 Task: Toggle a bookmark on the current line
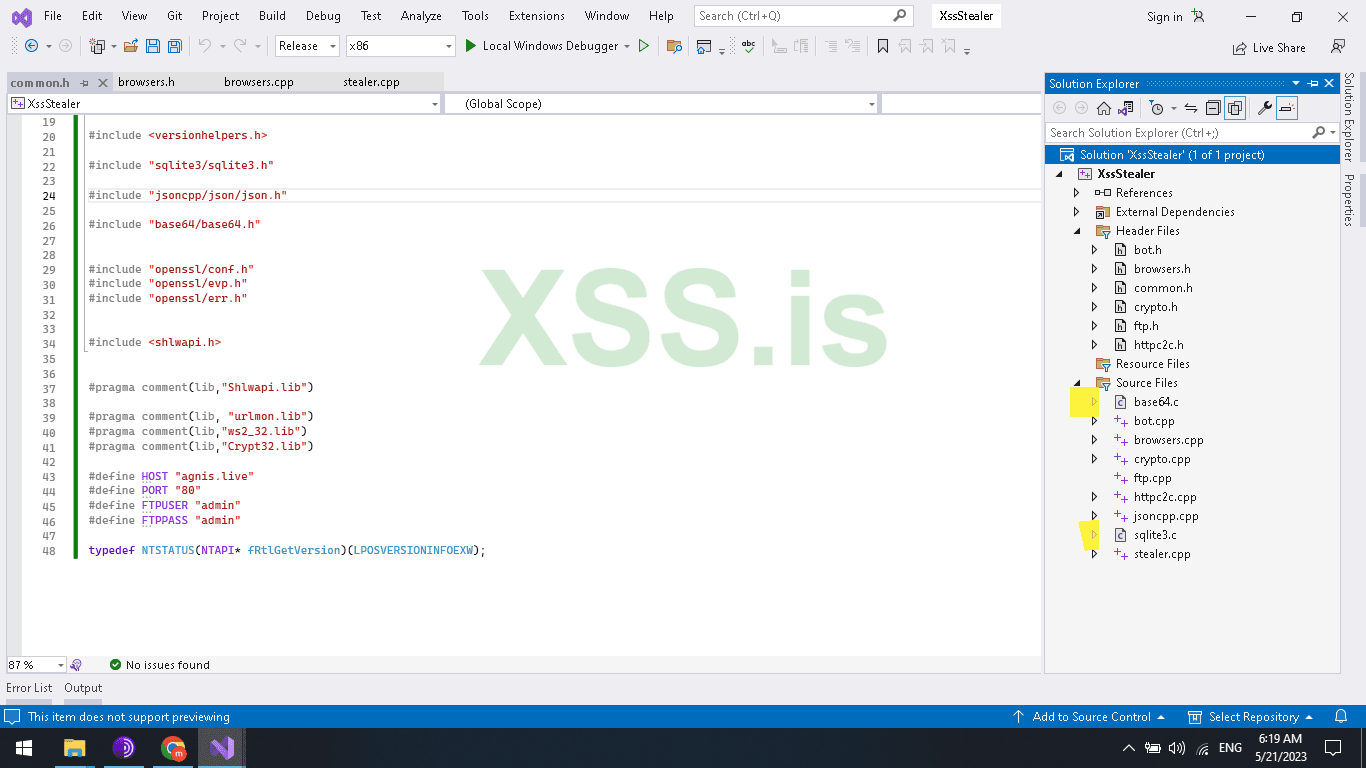[x=882, y=46]
